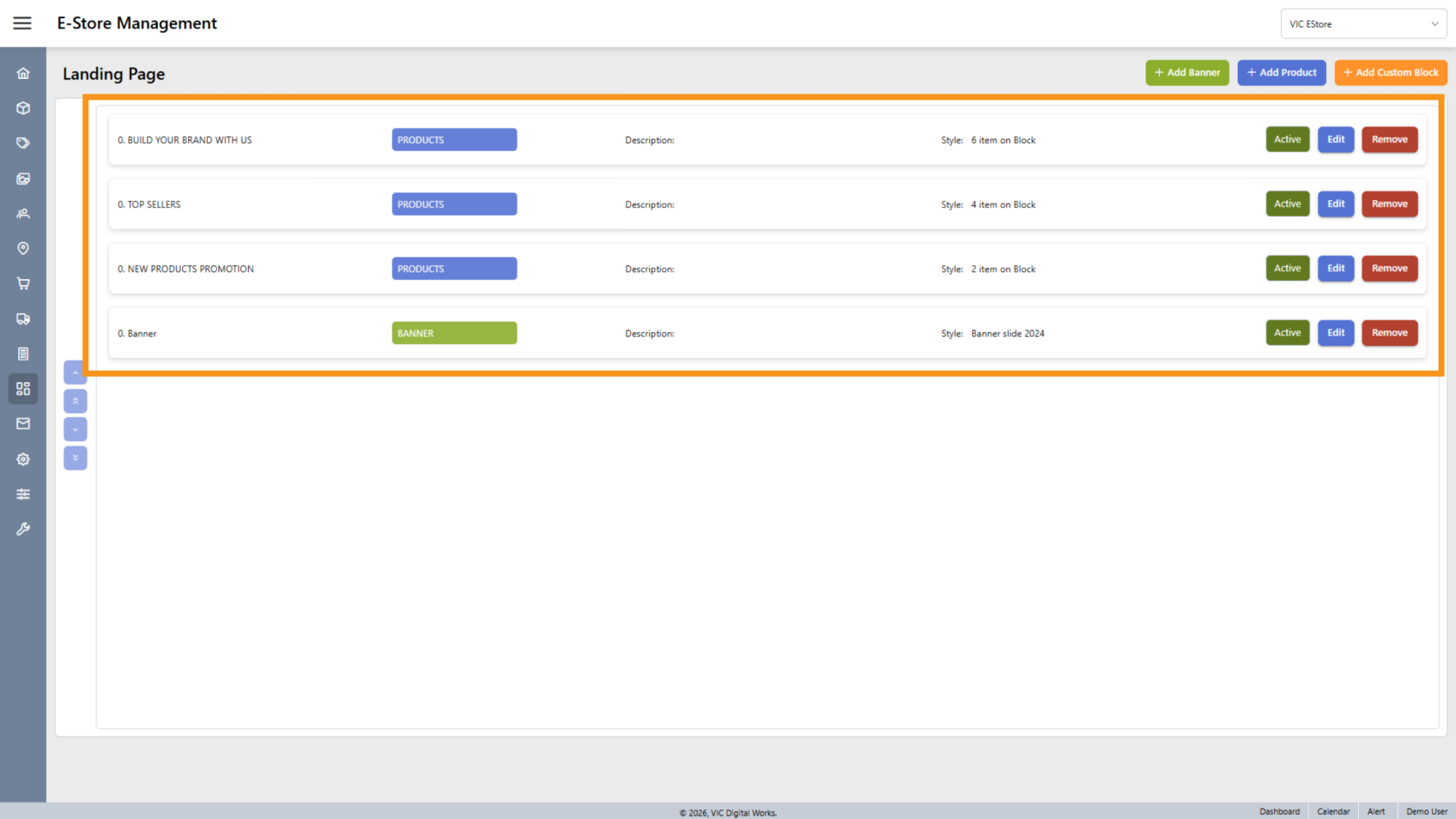Expand the VIC EStore store dropdown
Screen dimensions: 1456x819
point(1363,24)
